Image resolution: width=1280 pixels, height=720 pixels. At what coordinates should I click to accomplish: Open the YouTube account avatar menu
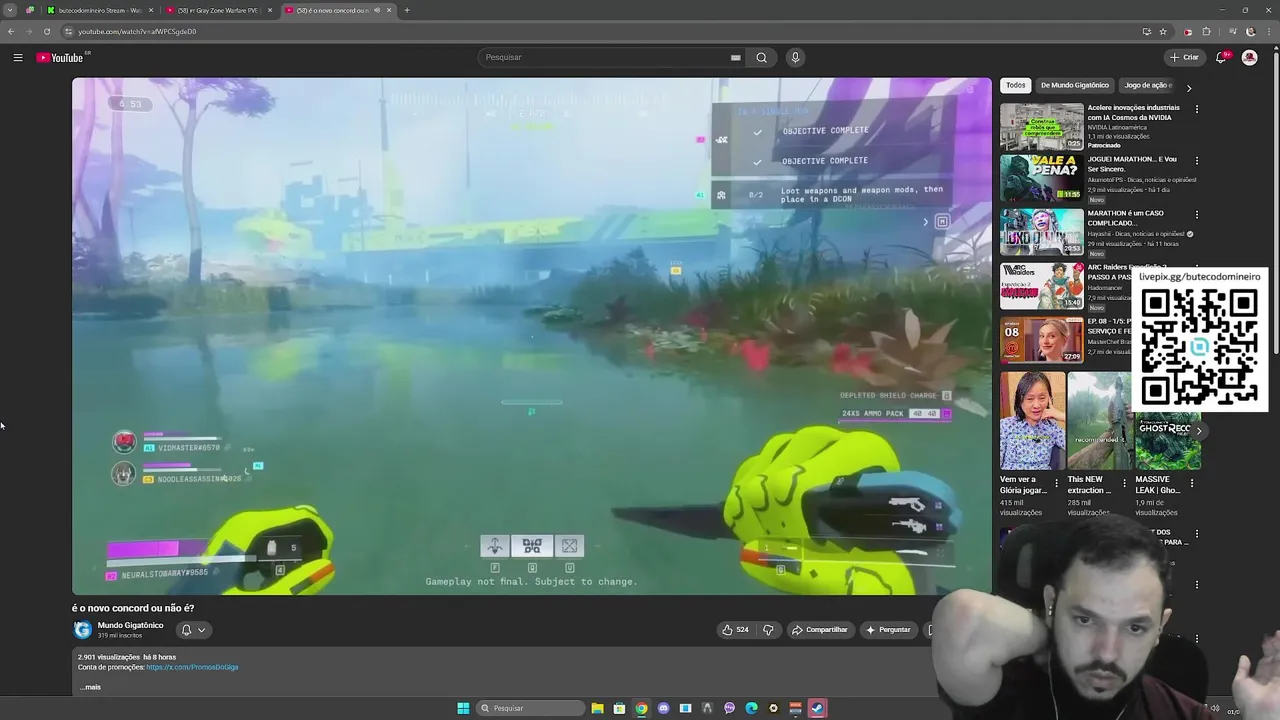click(x=1249, y=57)
